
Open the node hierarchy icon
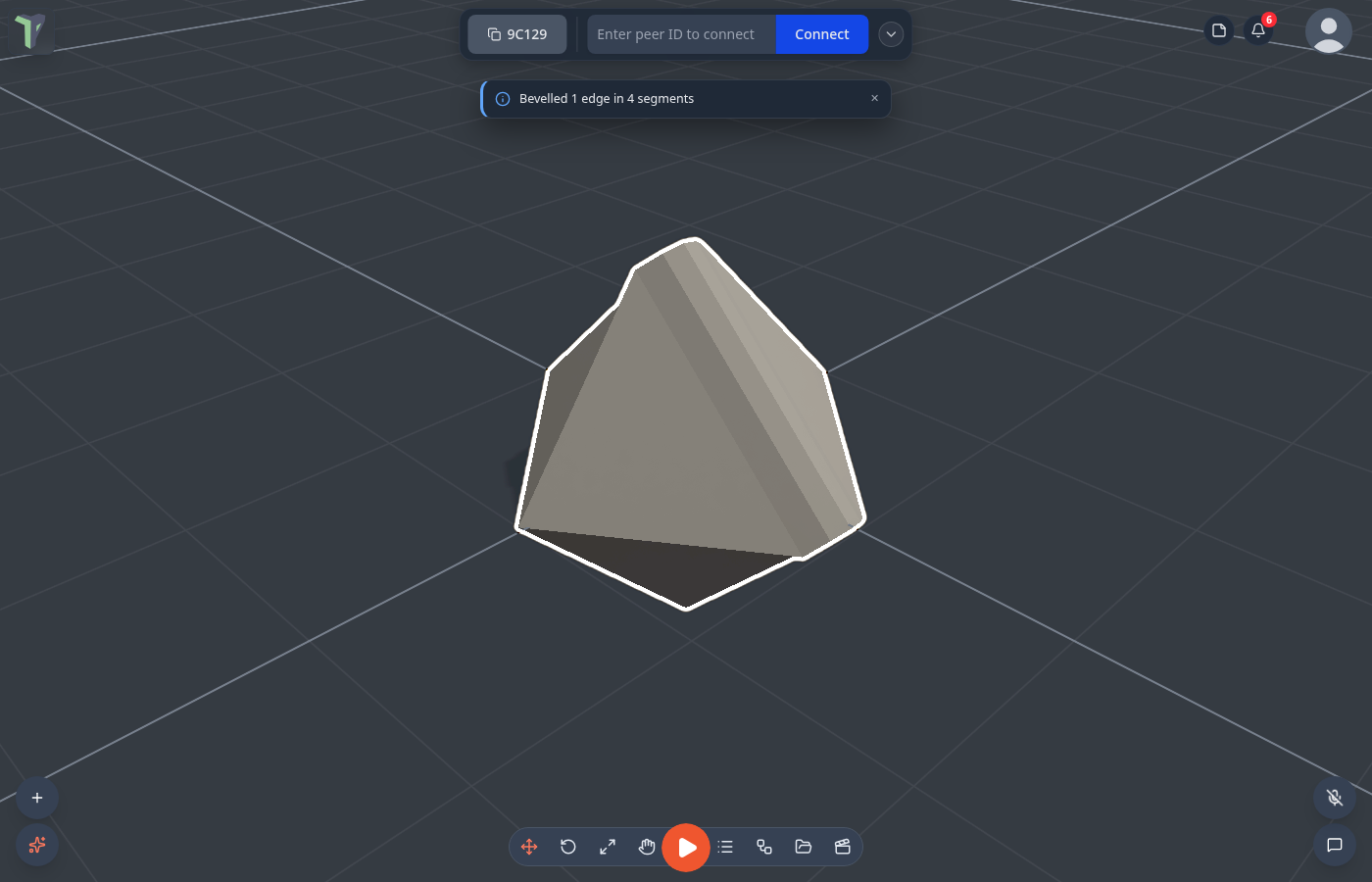pyautogui.click(x=764, y=847)
